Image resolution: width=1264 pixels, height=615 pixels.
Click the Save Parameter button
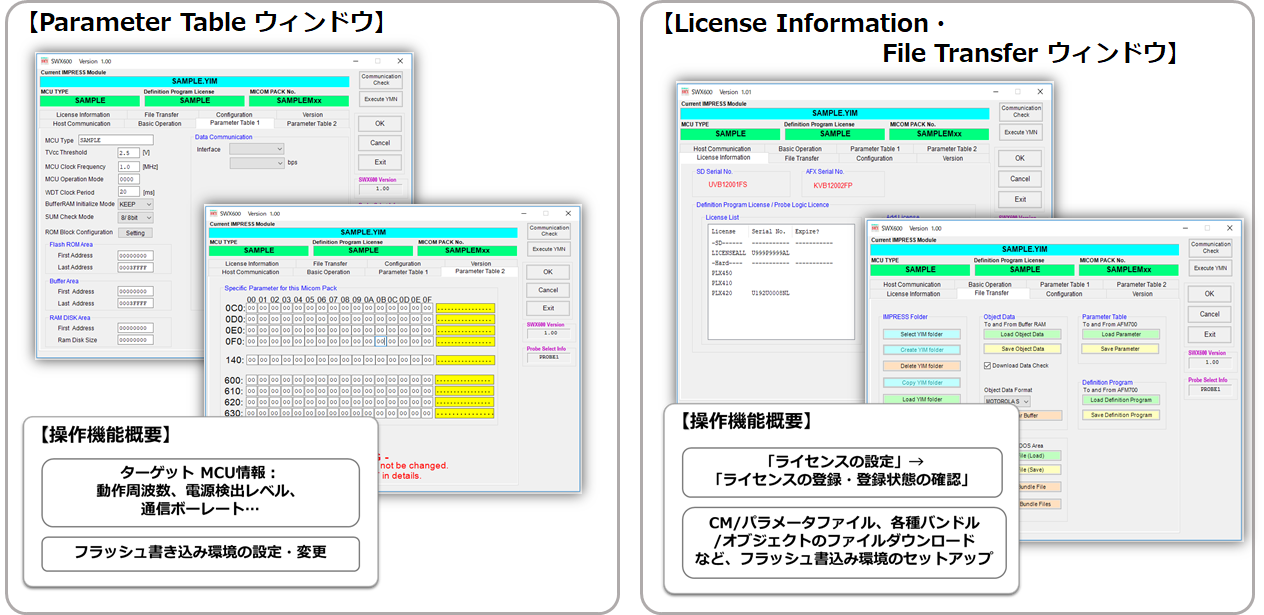1120,349
